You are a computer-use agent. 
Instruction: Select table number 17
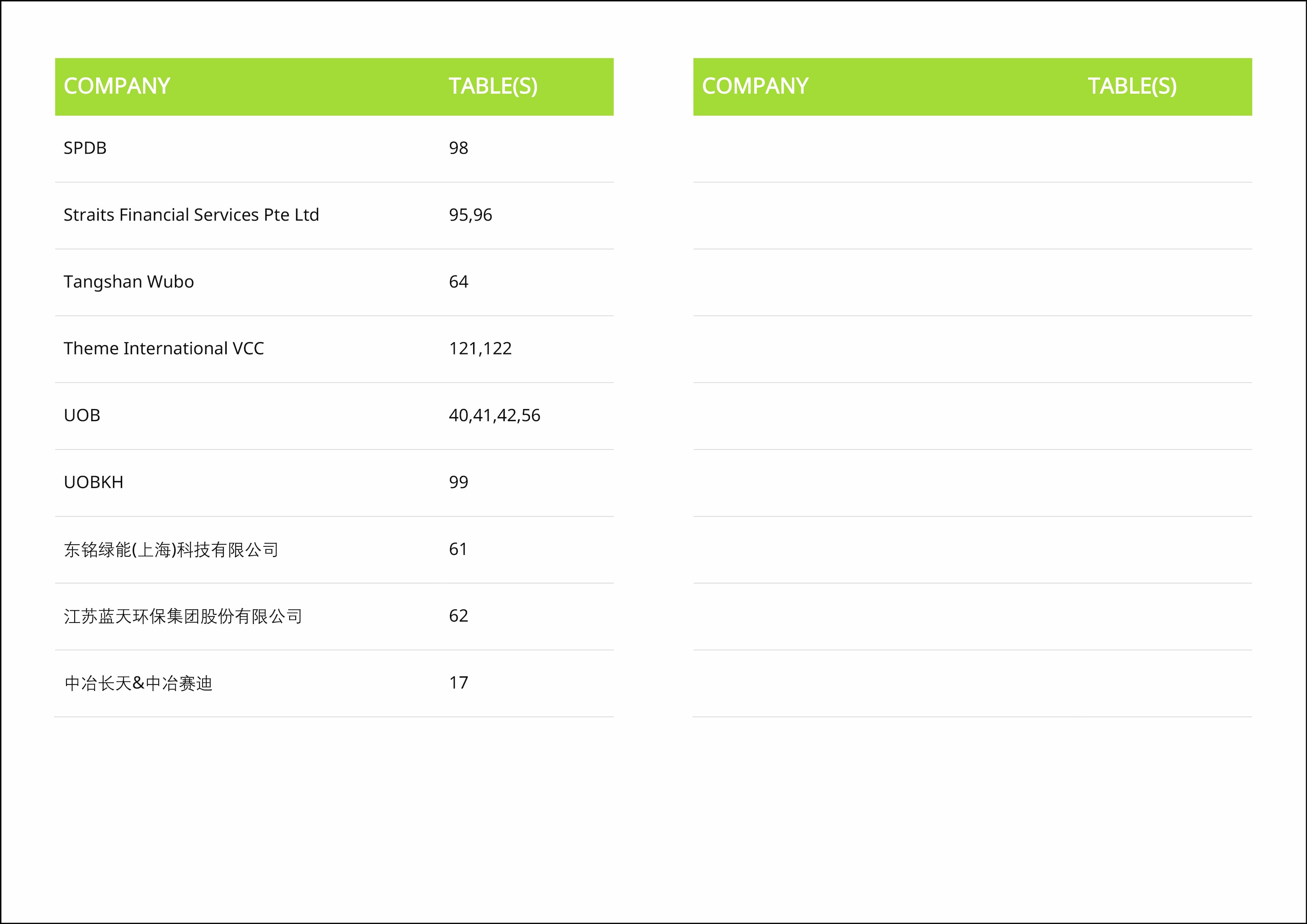click(458, 683)
